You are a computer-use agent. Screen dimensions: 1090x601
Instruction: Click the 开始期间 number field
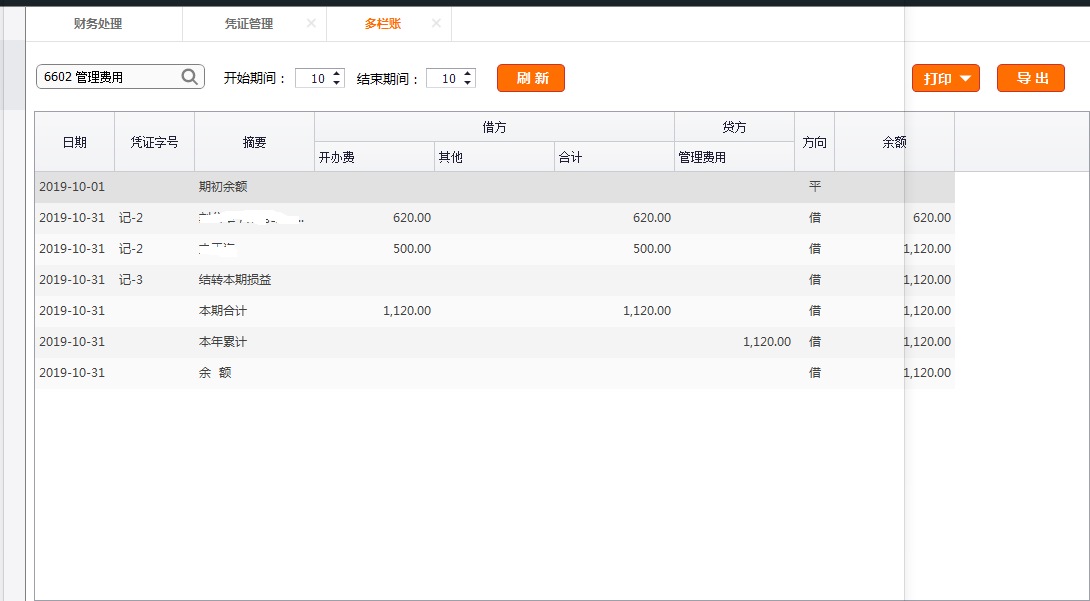pyautogui.click(x=315, y=78)
